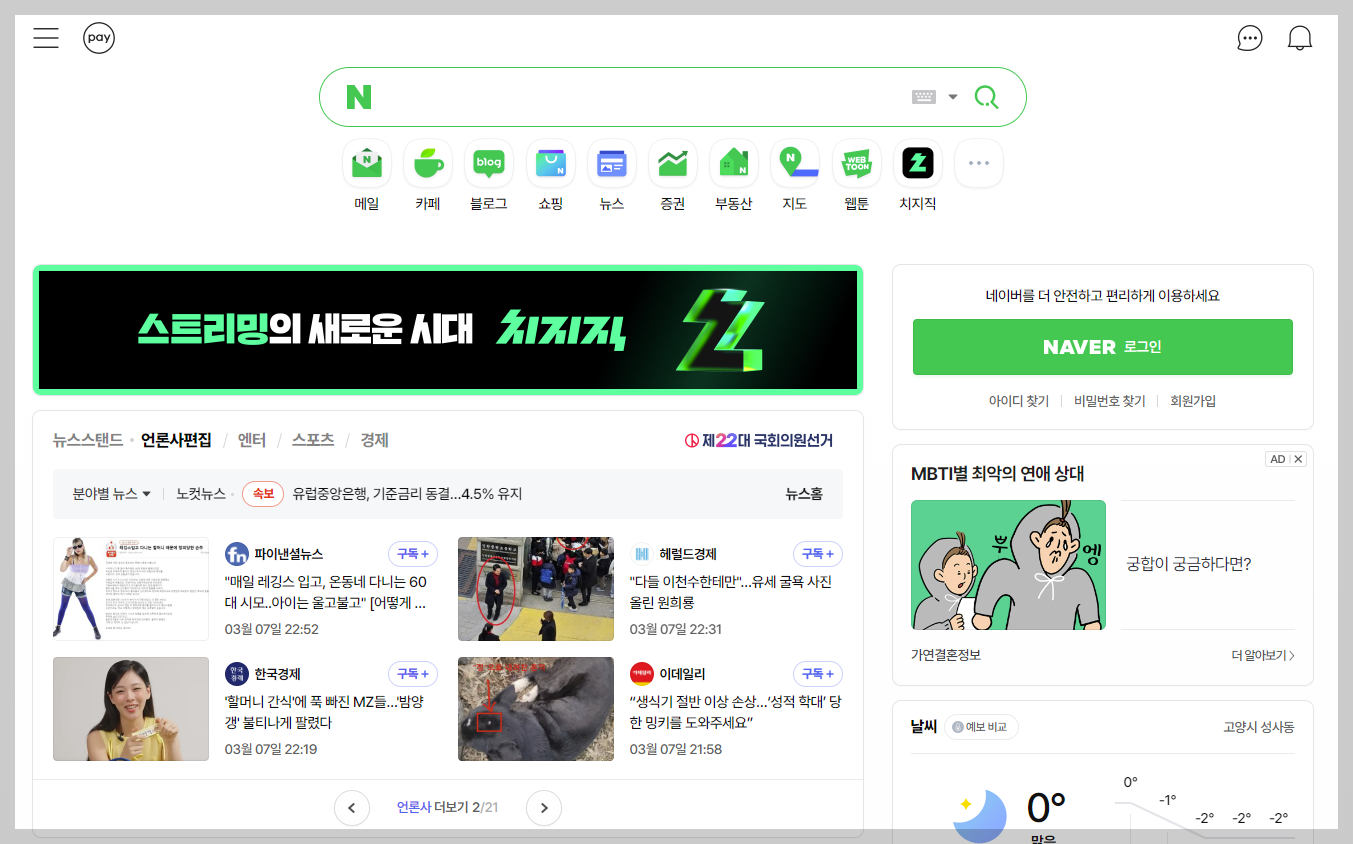Switch to the 스포츠 tab
This screenshot has width=1353, height=844.
pos(313,440)
